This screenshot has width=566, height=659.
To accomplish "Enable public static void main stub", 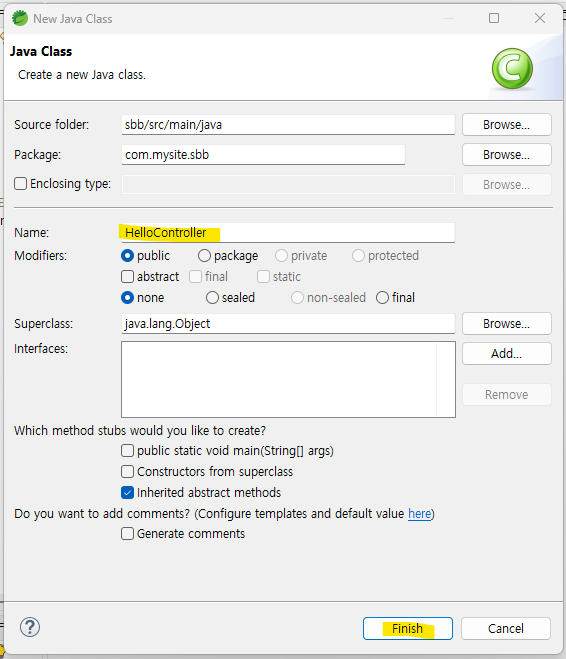I will tap(127, 451).
